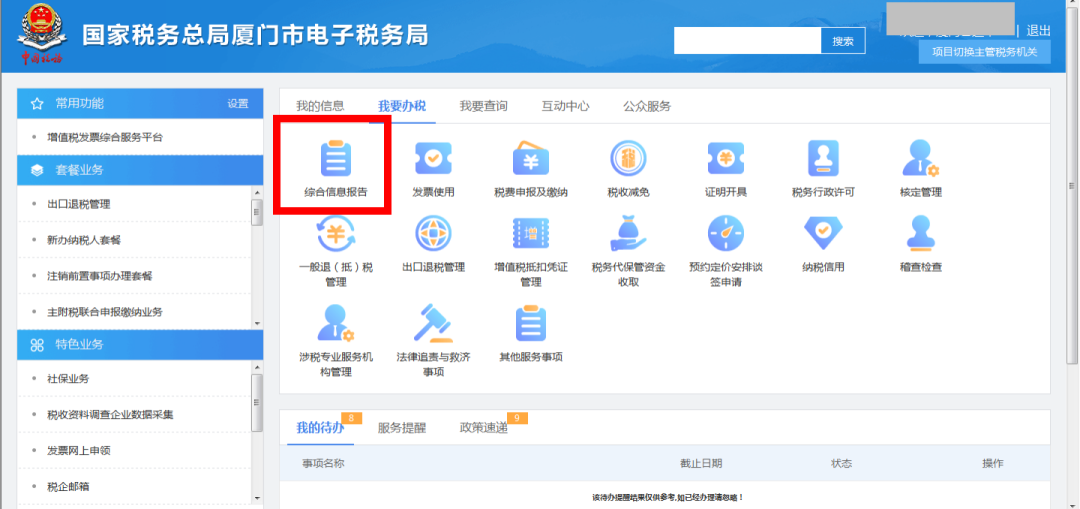The width and height of the screenshot is (1080, 509).
Task: Open 社保业务 in the sidebar
Action: click(68, 379)
